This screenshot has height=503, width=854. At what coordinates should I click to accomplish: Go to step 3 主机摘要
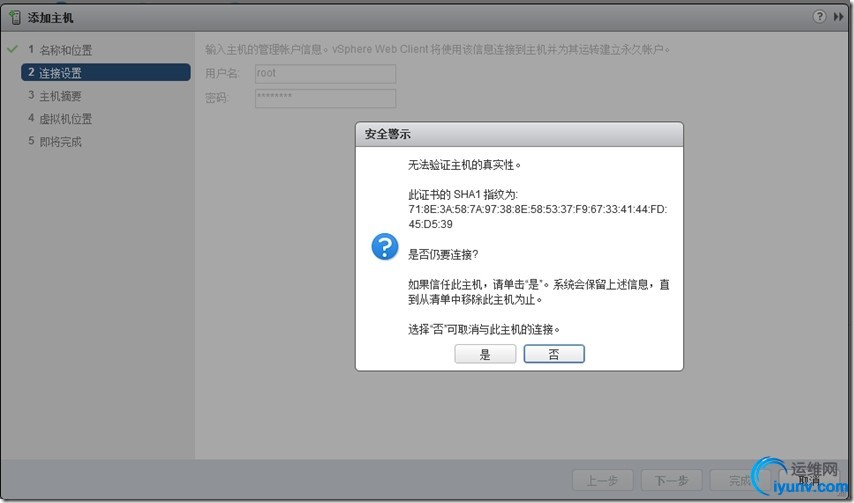point(54,96)
